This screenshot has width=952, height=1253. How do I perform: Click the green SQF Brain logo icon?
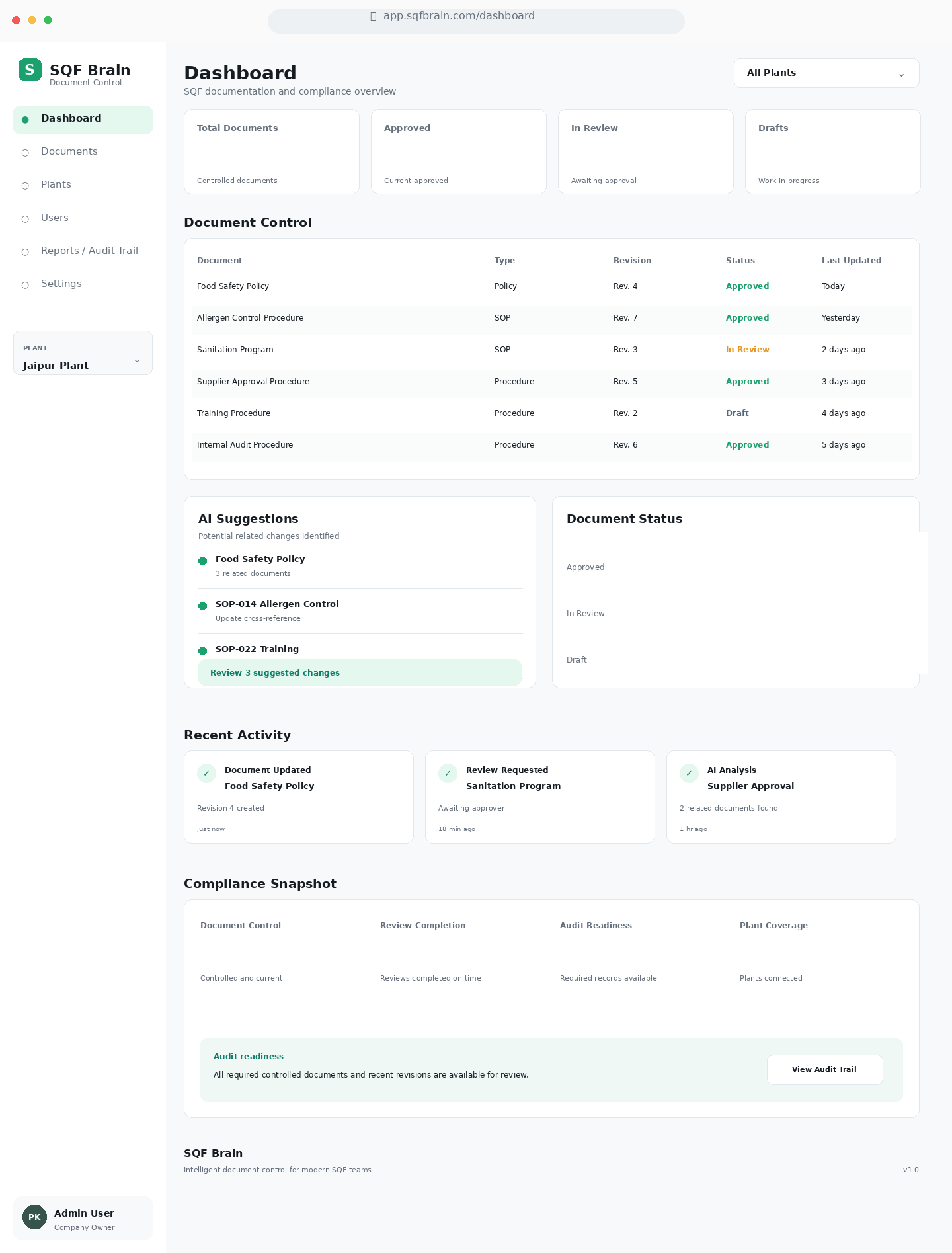(x=30, y=69)
